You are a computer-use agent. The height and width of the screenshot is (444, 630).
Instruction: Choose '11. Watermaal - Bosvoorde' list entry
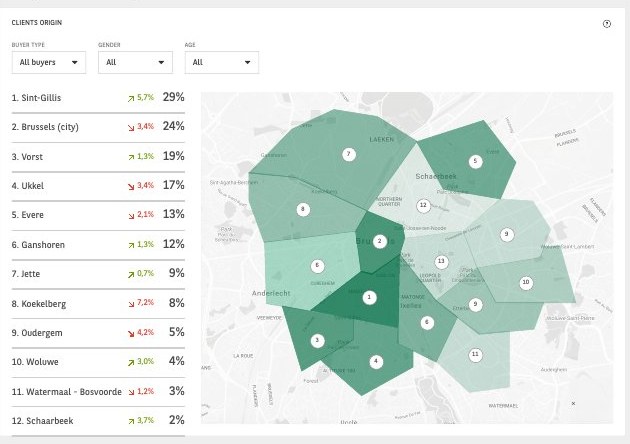coord(67,392)
